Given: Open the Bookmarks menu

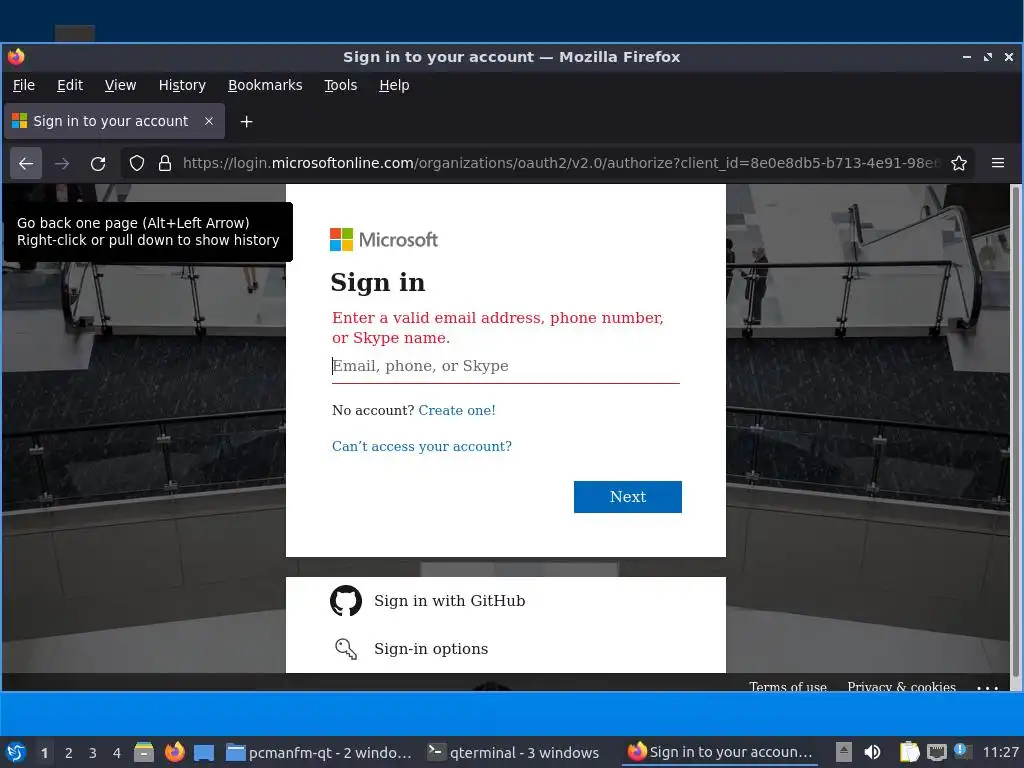Looking at the screenshot, I should click(x=265, y=86).
